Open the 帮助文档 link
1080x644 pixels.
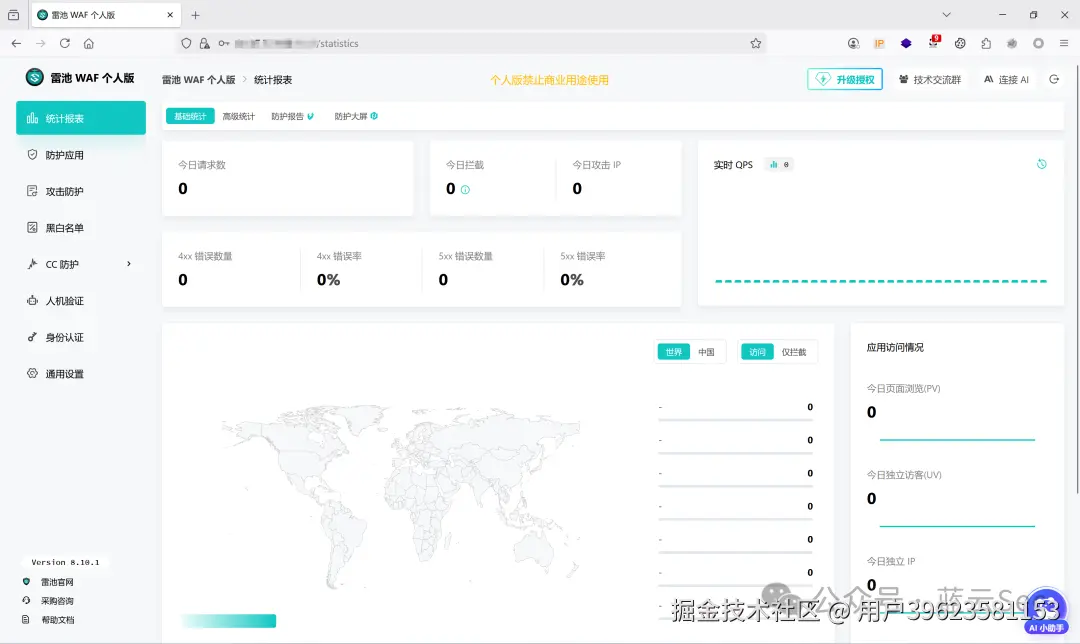56,620
